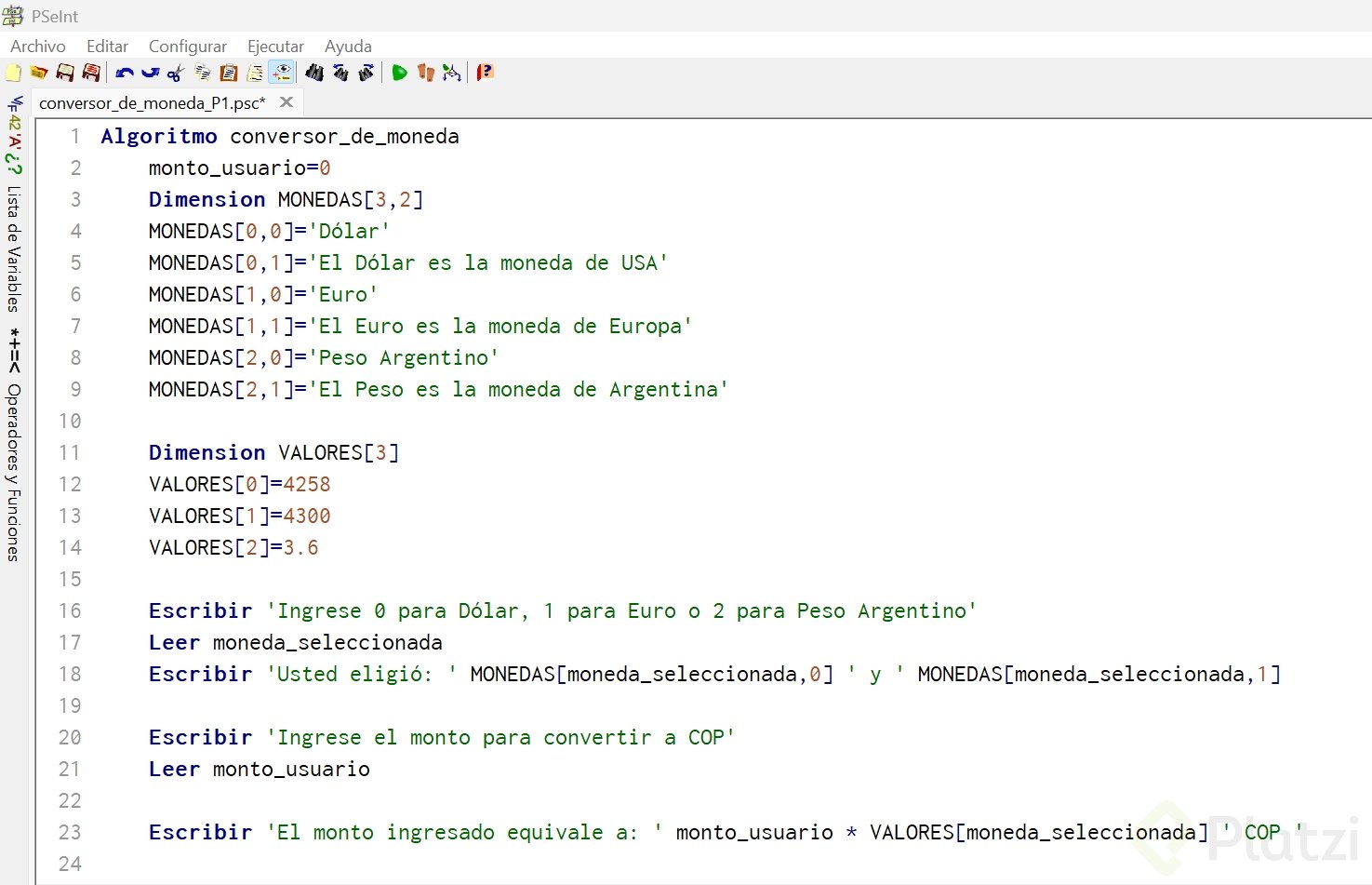Open the Archivo menu
1372x885 pixels.
click(x=38, y=47)
